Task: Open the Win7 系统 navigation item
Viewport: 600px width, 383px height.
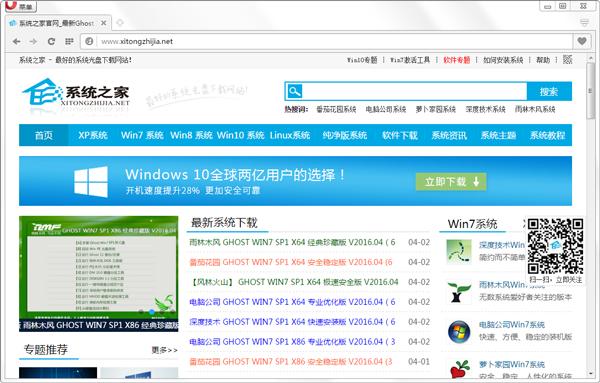Action: click(x=142, y=135)
